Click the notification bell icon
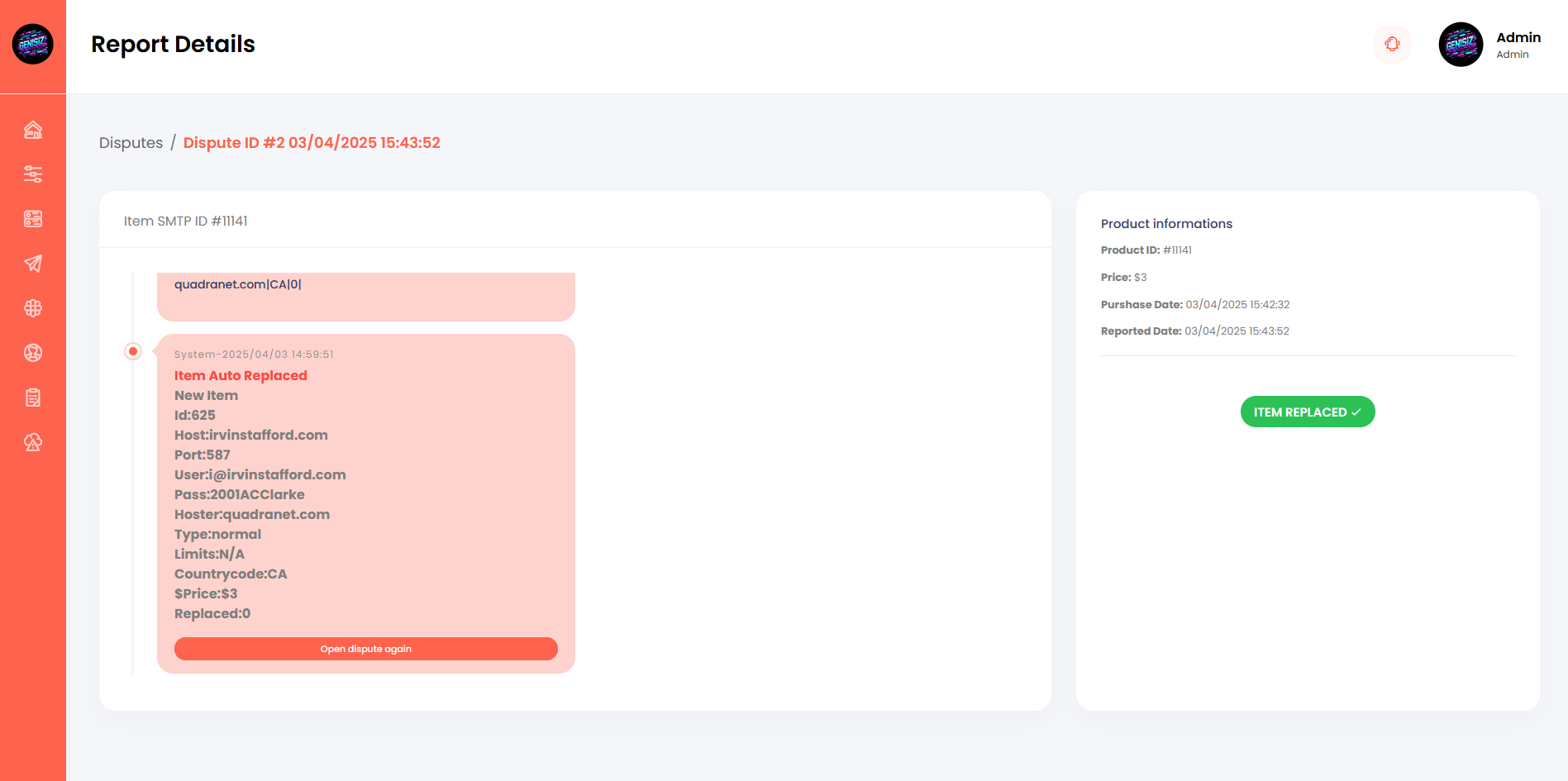1568x781 pixels. 1392,44
